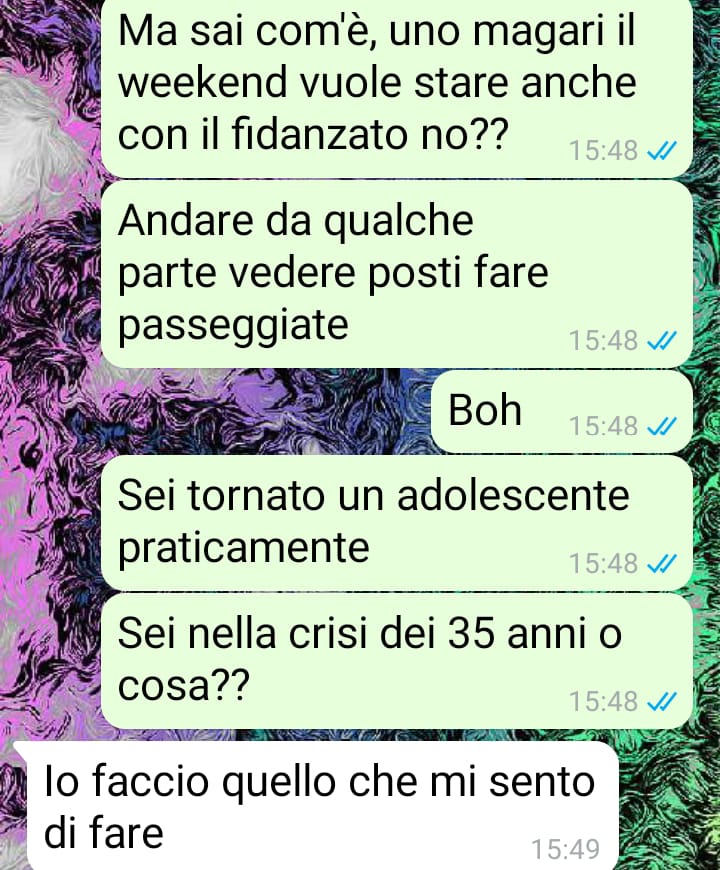The image size is (720, 870).
Task: Tap 15:48 timestamp on 'passeggiate' message
Action: pyautogui.click(x=604, y=340)
